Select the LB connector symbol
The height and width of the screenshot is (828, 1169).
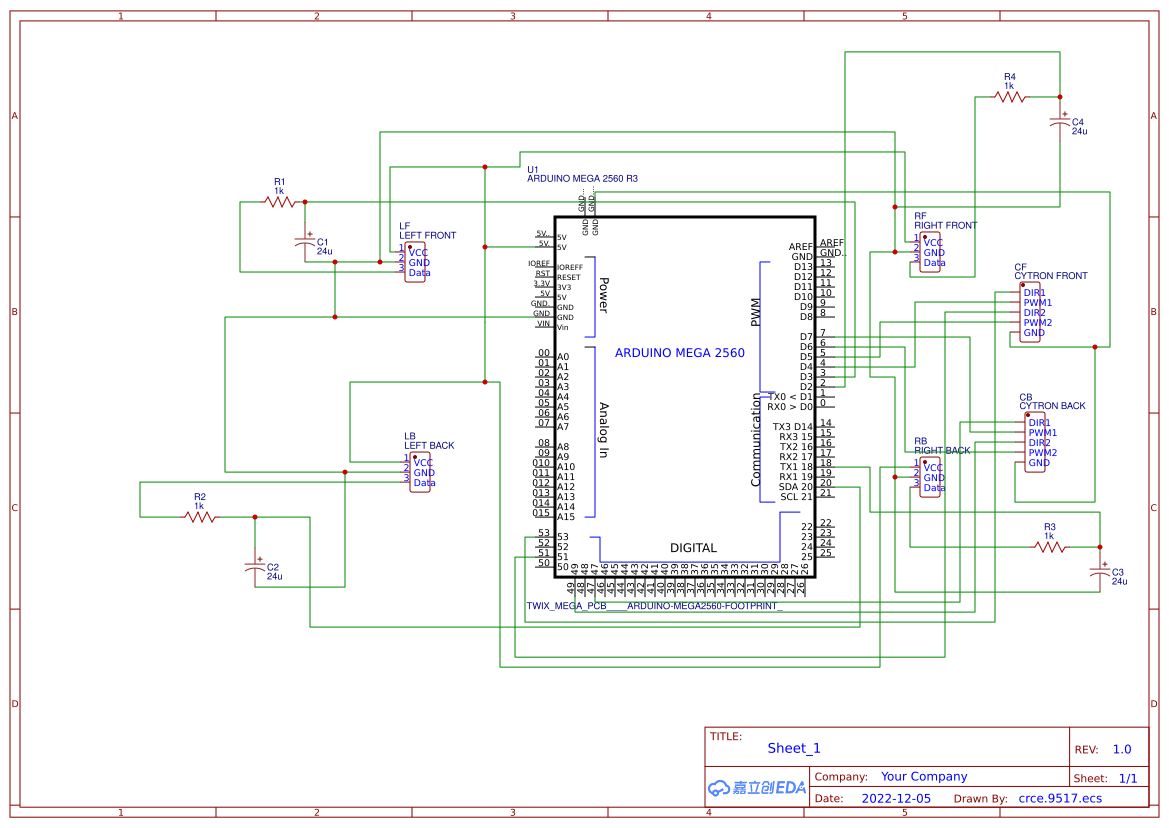[x=419, y=472]
